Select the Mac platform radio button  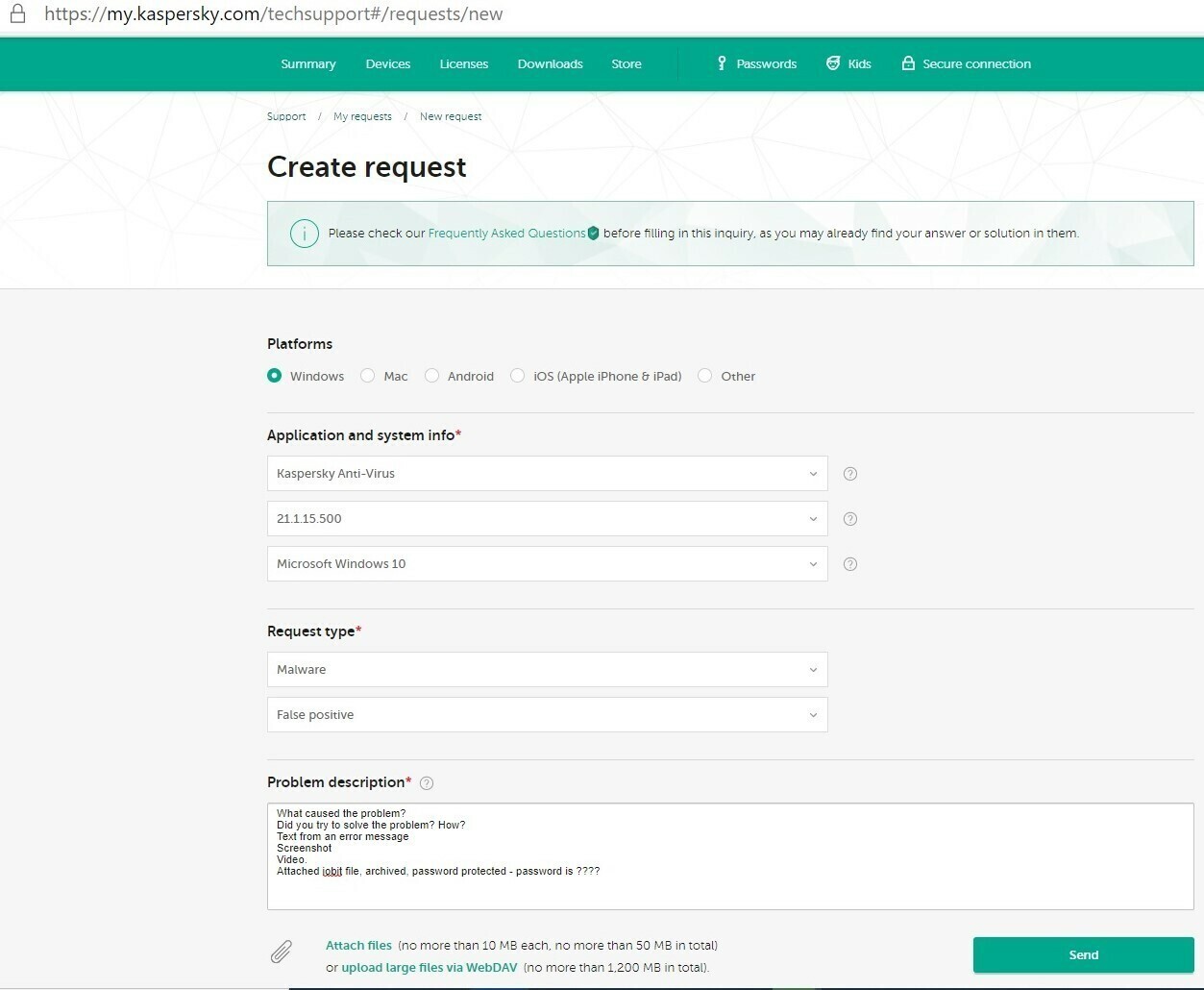click(368, 376)
